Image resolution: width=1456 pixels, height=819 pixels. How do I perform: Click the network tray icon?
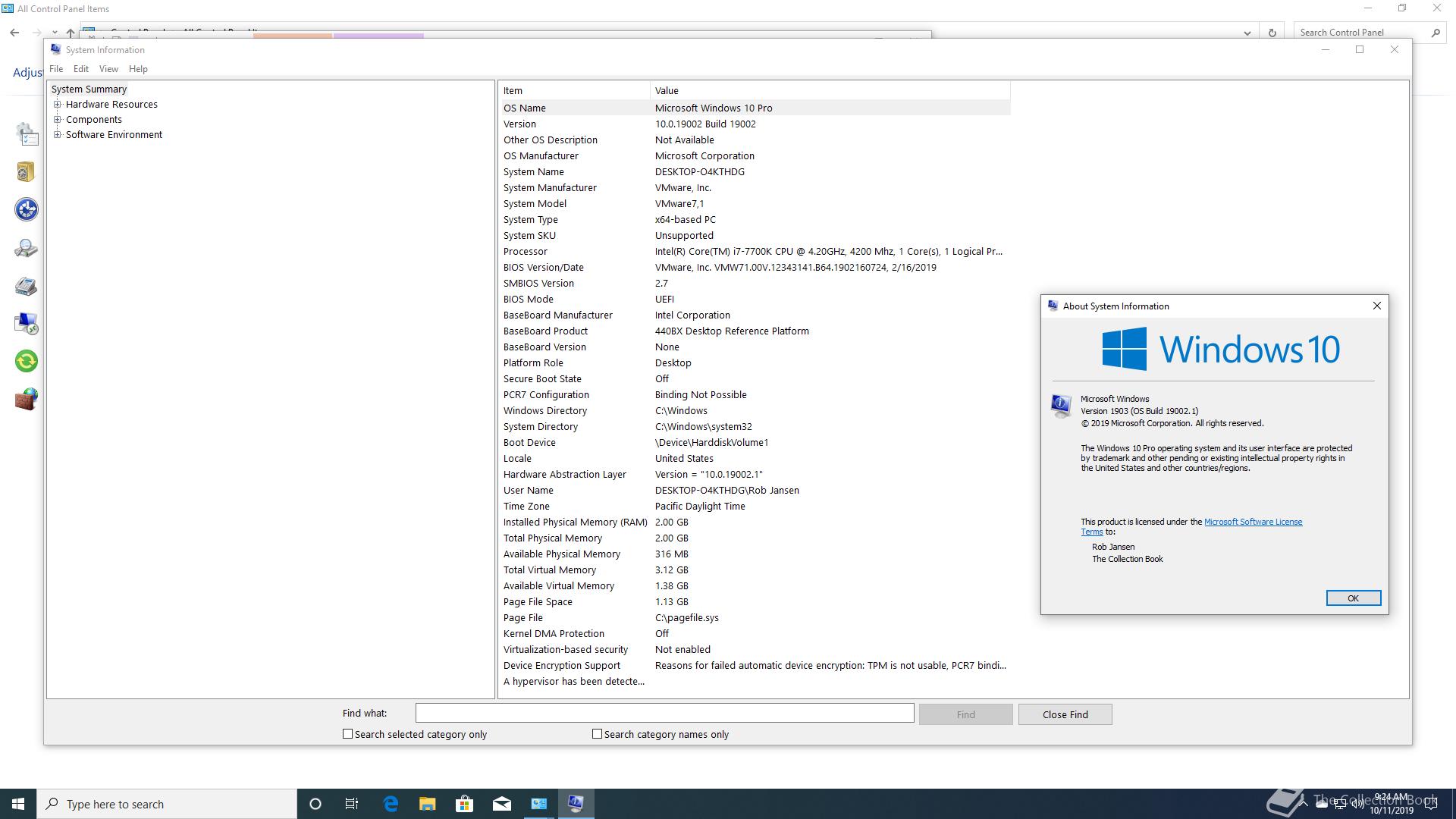tap(1339, 804)
